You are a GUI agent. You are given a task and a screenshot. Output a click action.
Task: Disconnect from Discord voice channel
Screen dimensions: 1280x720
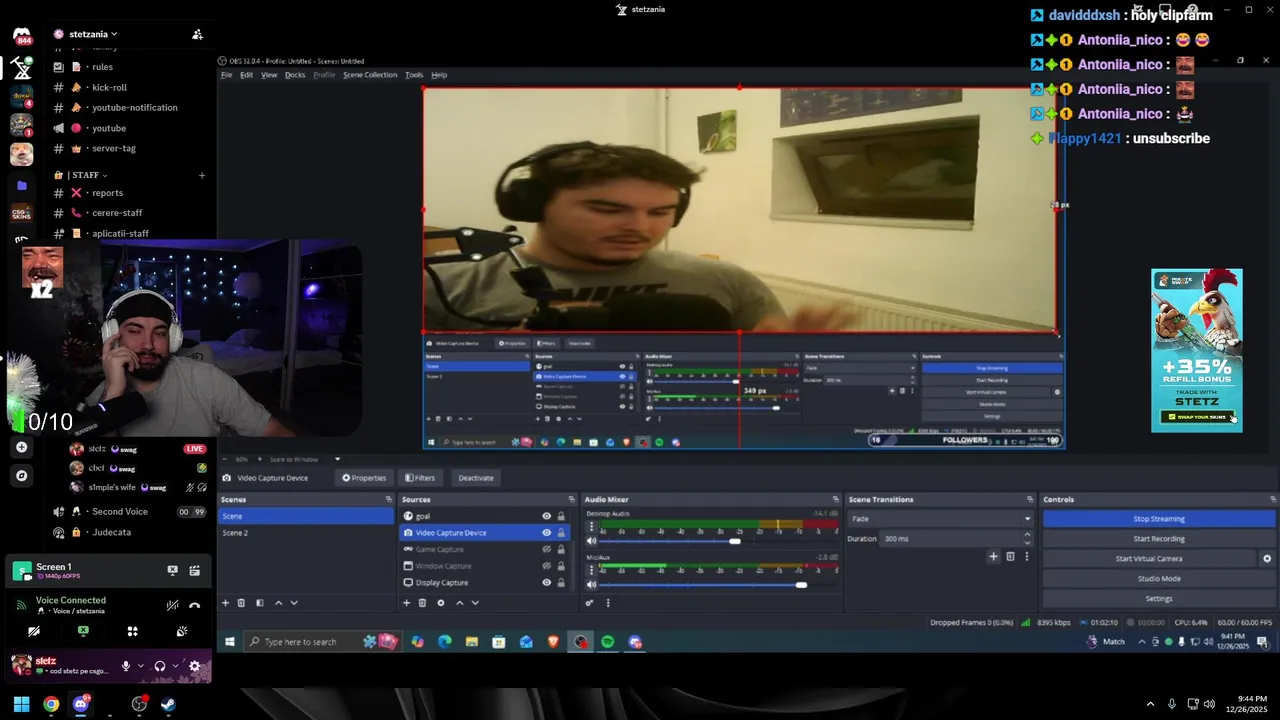[x=195, y=605]
